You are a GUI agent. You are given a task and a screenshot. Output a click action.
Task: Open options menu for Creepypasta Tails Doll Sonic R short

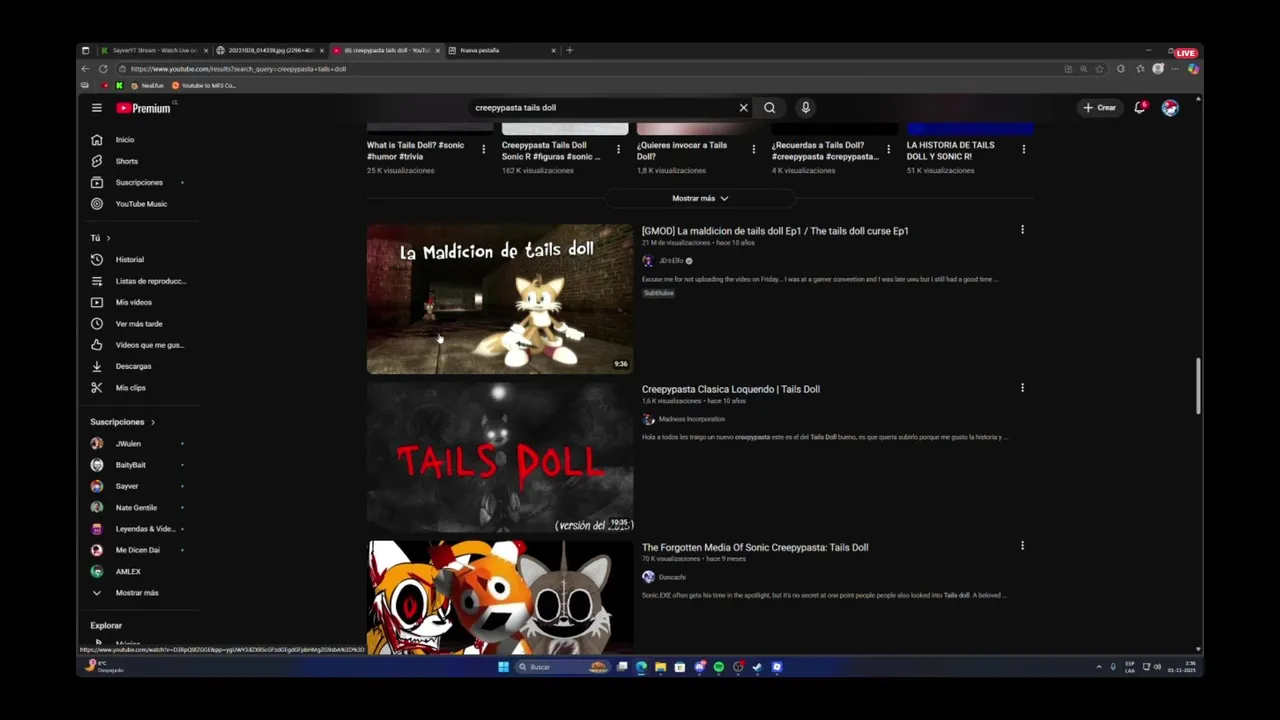coord(618,149)
